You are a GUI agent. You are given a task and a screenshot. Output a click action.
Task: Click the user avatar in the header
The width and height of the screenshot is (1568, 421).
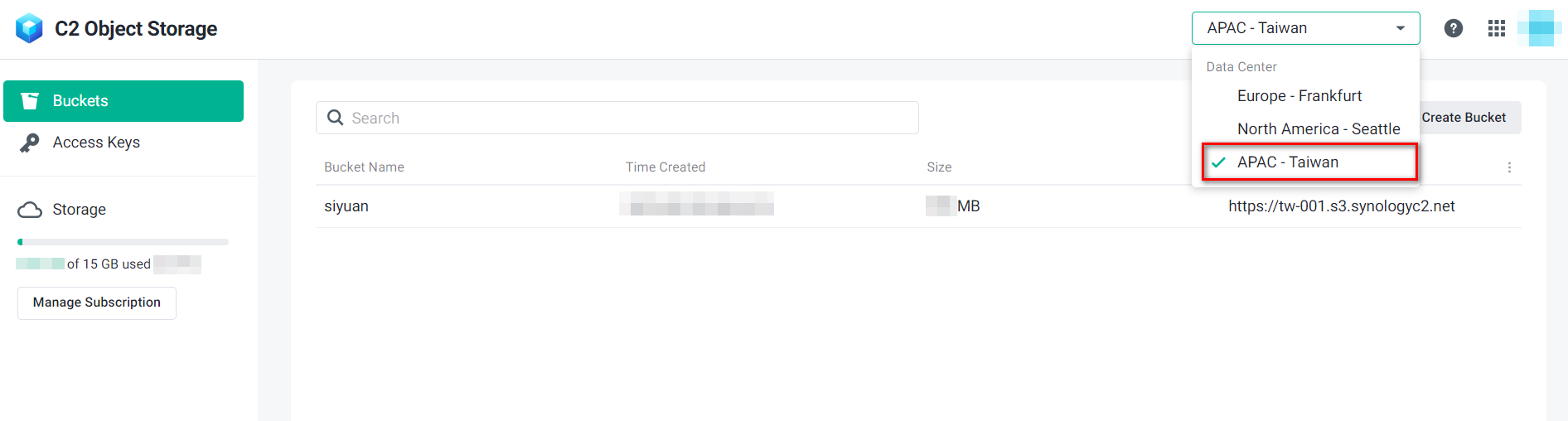click(1540, 28)
